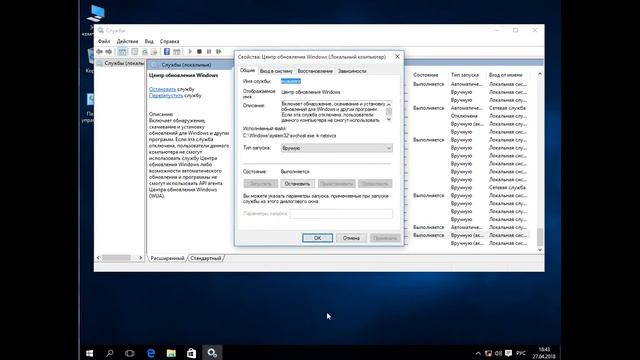Click the РУС language indicator
640x360 pixels.
(521, 353)
